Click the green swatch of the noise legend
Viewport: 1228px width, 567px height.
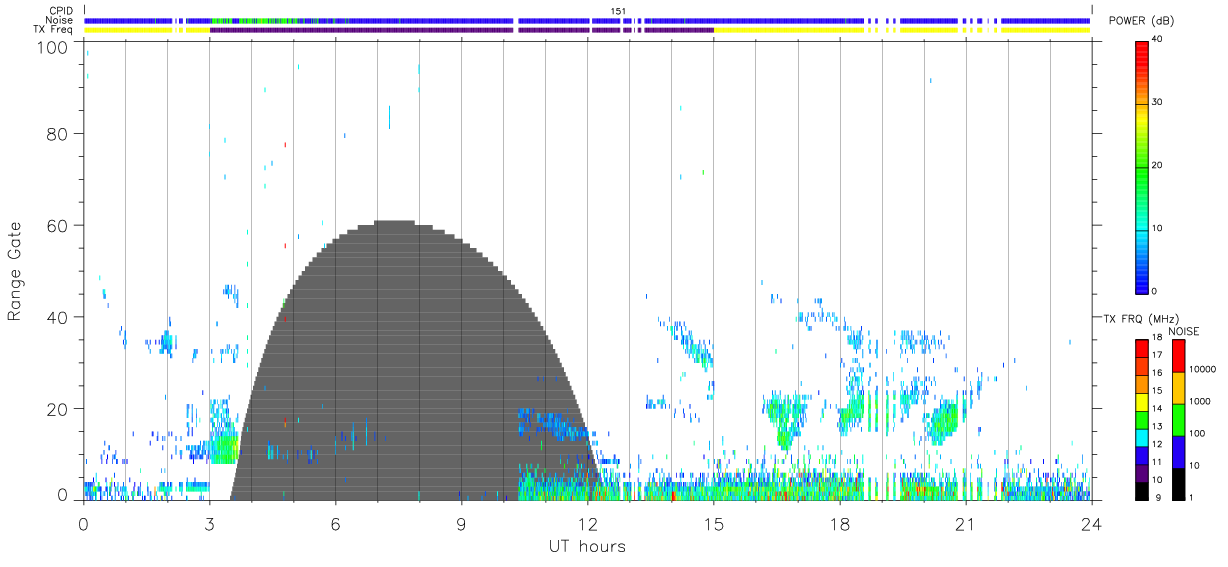1178,420
